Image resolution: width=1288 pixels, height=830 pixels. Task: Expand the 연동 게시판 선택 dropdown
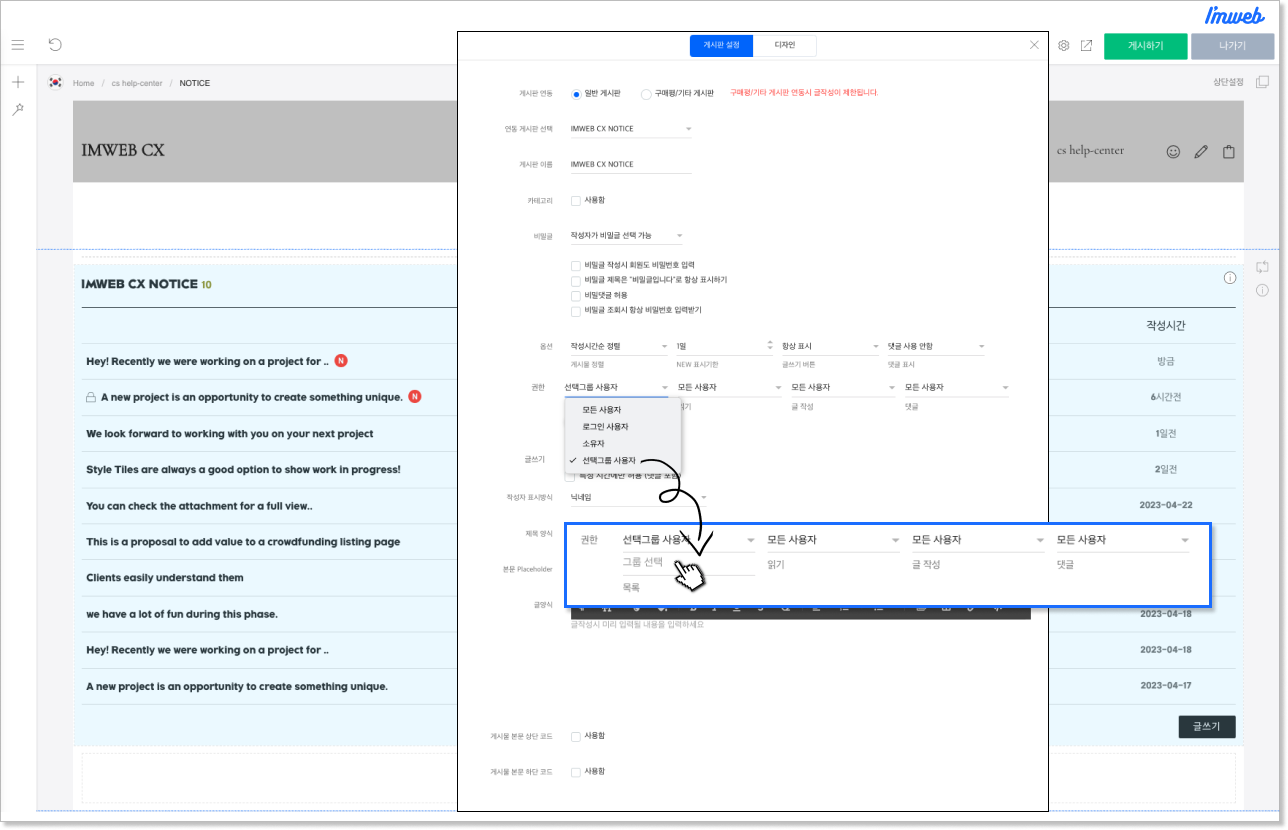630,129
